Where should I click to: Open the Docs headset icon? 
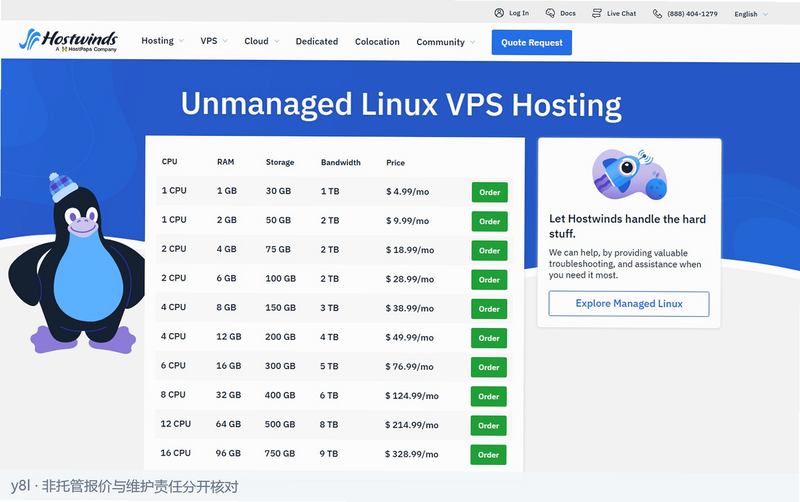coord(550,13)
